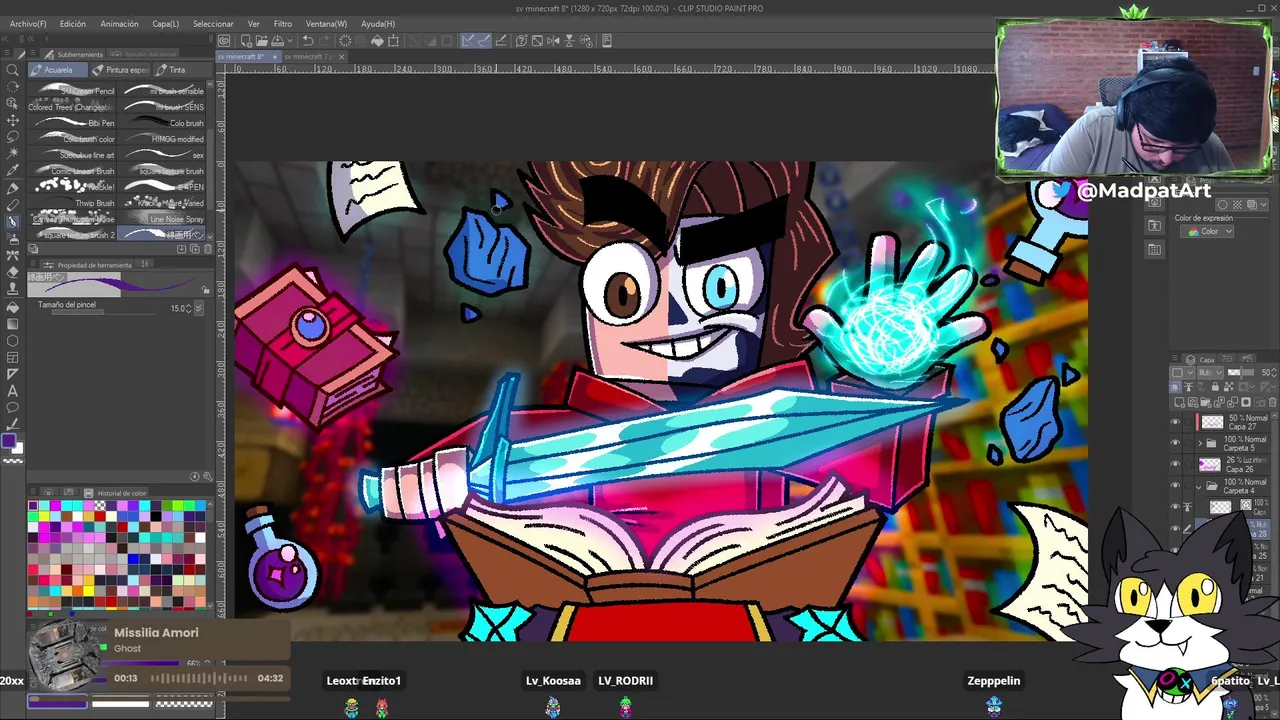This screenshot has height=720, width=1280.
Task: Select the Lasso selection tool
Action: [13, 137]
